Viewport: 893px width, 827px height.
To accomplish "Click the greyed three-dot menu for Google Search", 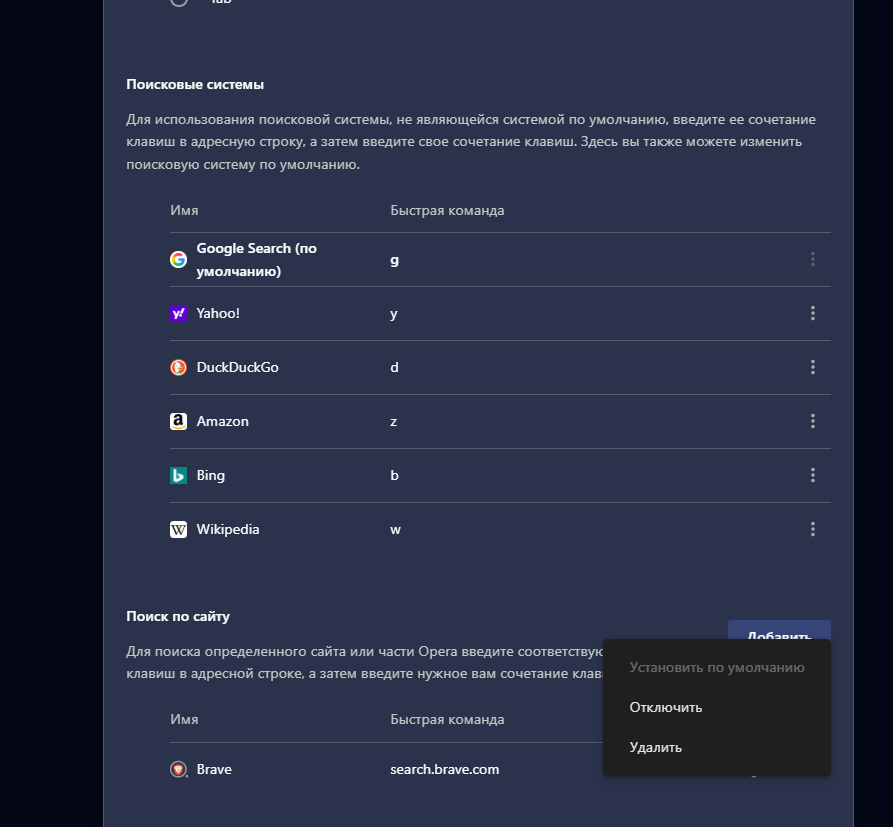I will pyautogui.click(x=812, y=260).
